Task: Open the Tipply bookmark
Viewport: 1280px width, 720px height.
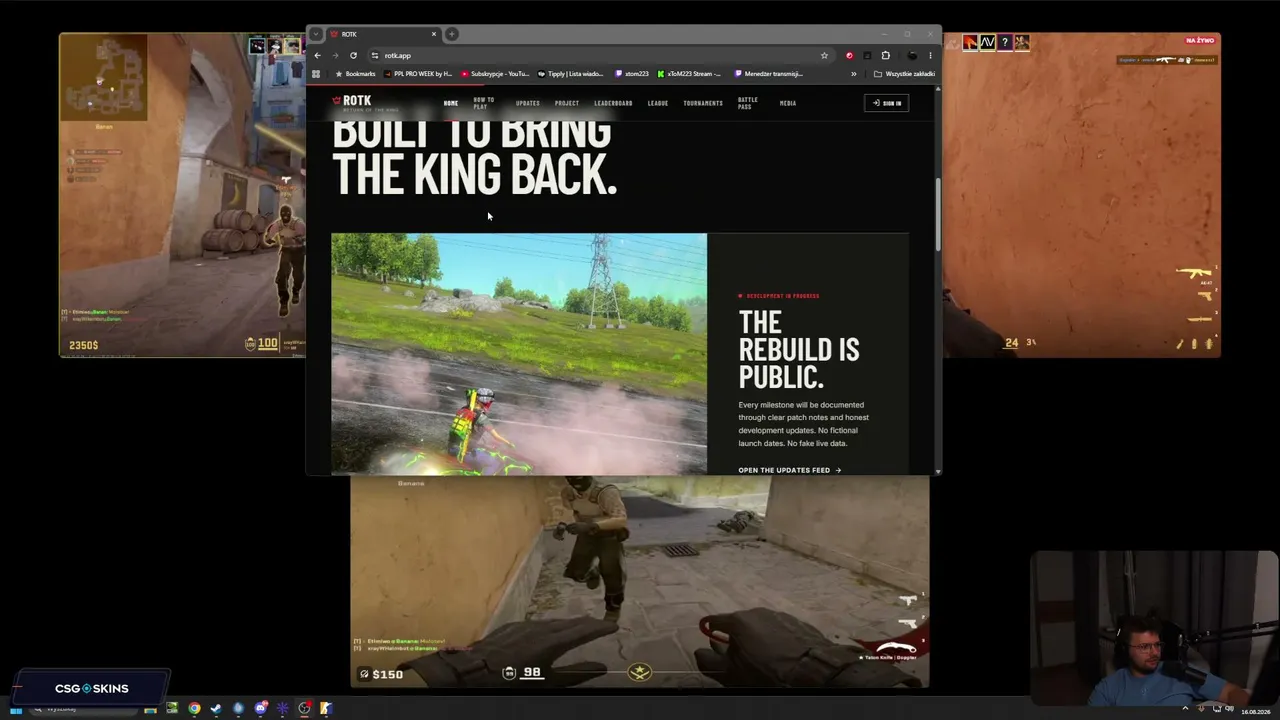Action: click(x=570, y=73)
